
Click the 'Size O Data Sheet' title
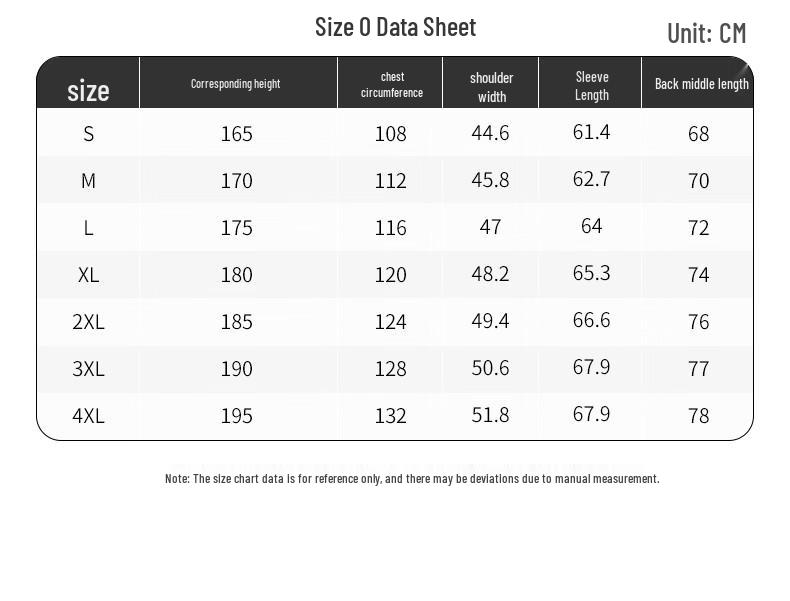pyautogui.click(x=395, y=27)
